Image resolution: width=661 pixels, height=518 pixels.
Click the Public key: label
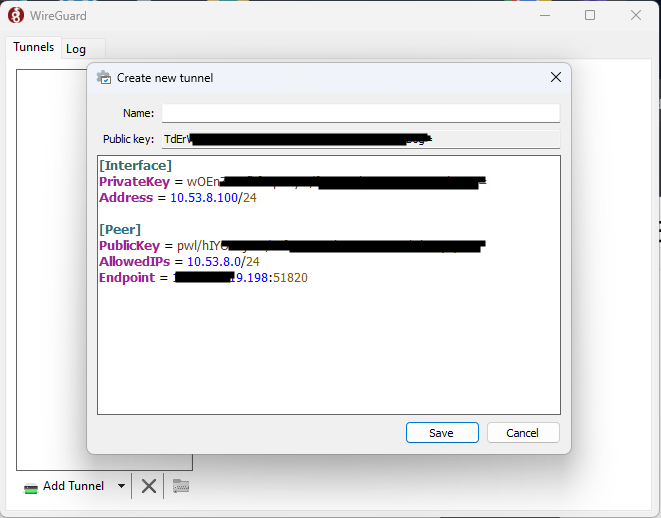tap(129, 139)
